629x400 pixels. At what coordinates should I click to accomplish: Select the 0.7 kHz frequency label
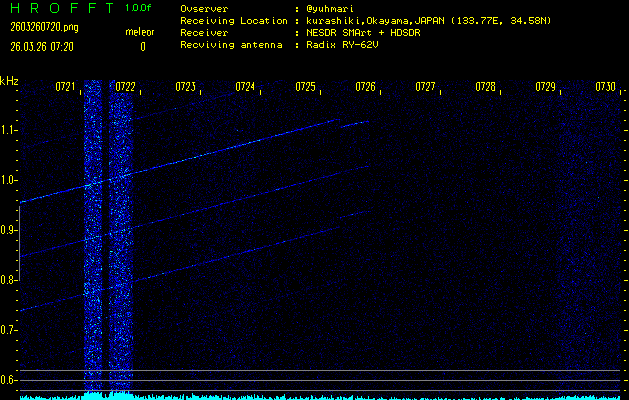click(x=9, y=329)
